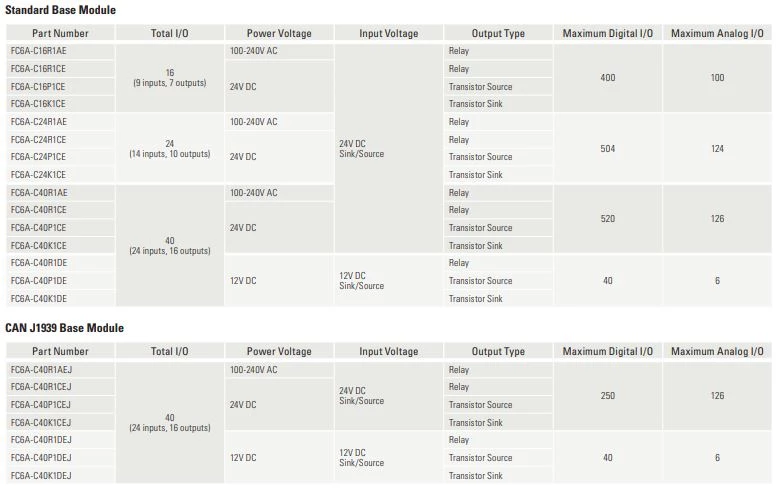Image resolution: width=779 pixels, height=490 pixels.
Task: Click the maximum analog I/O value 124
Action: pos(717,149)
